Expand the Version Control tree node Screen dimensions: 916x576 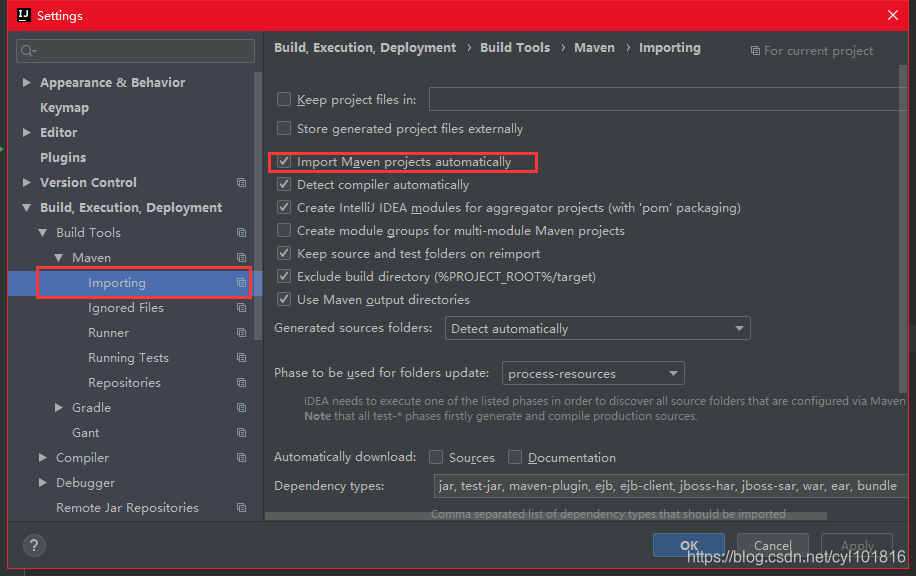tap(26, 183)
